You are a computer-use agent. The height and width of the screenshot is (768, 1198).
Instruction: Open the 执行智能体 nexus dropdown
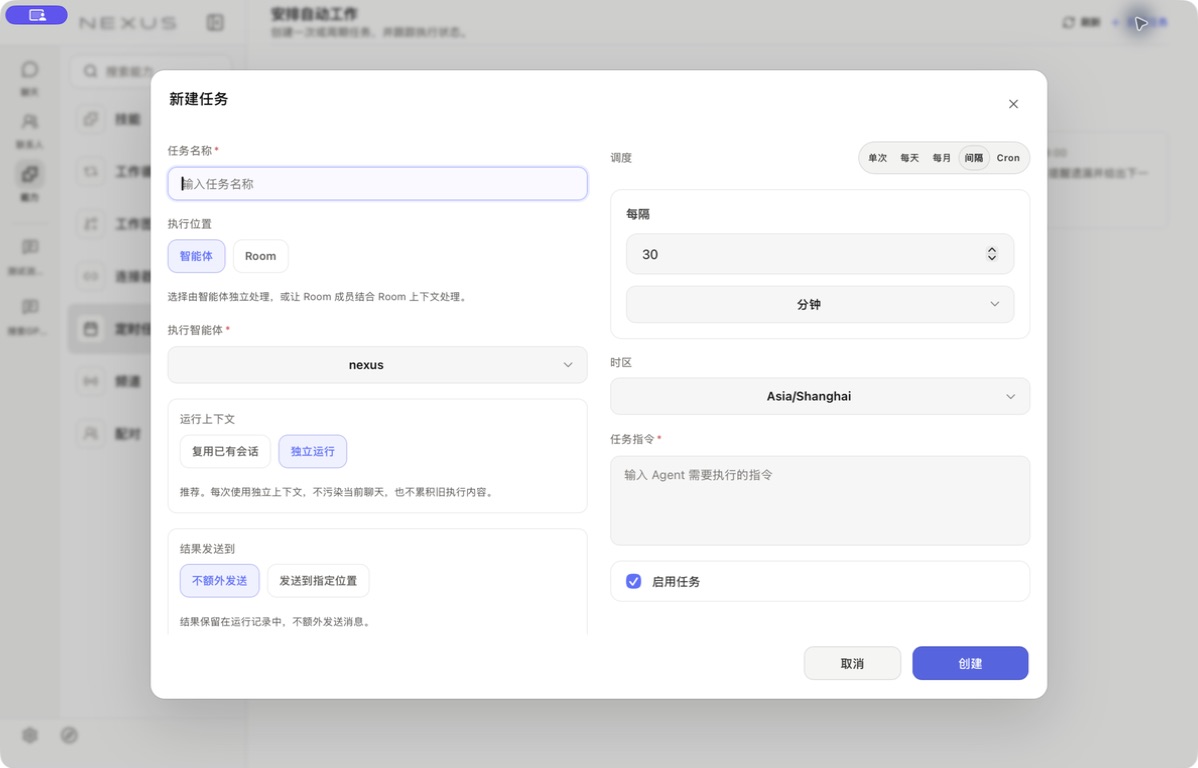click(377, 365)
